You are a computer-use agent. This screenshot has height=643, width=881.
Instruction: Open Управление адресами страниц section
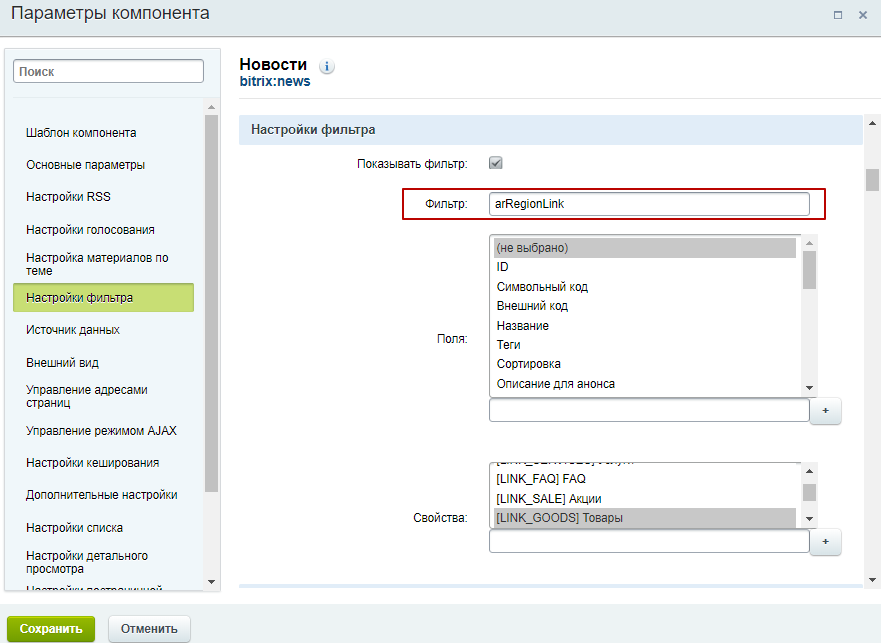click(87, 396)
